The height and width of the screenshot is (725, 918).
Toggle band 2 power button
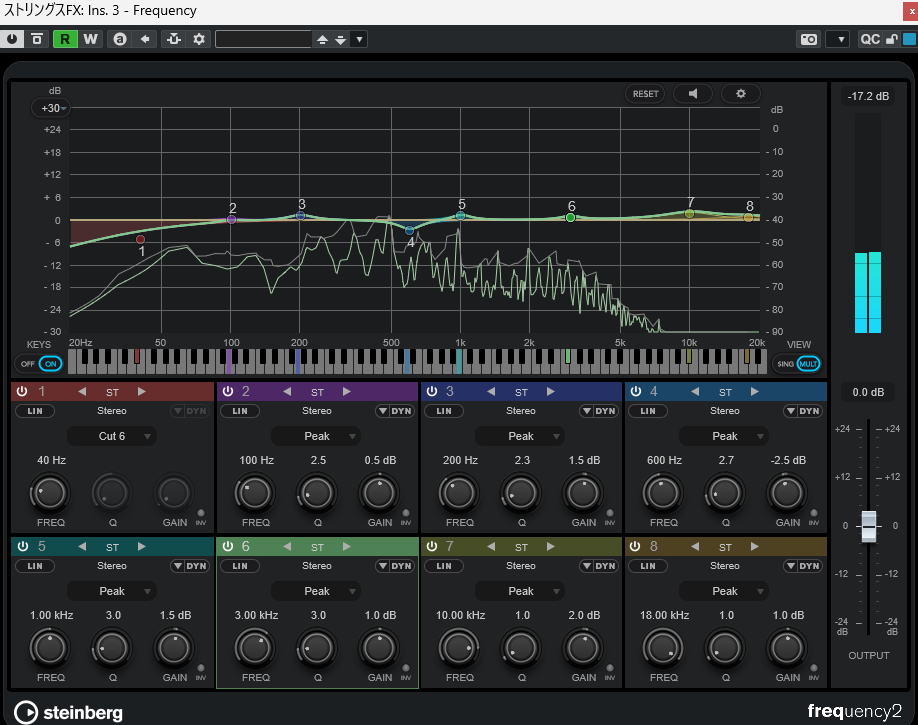click(x=228, y=391)
